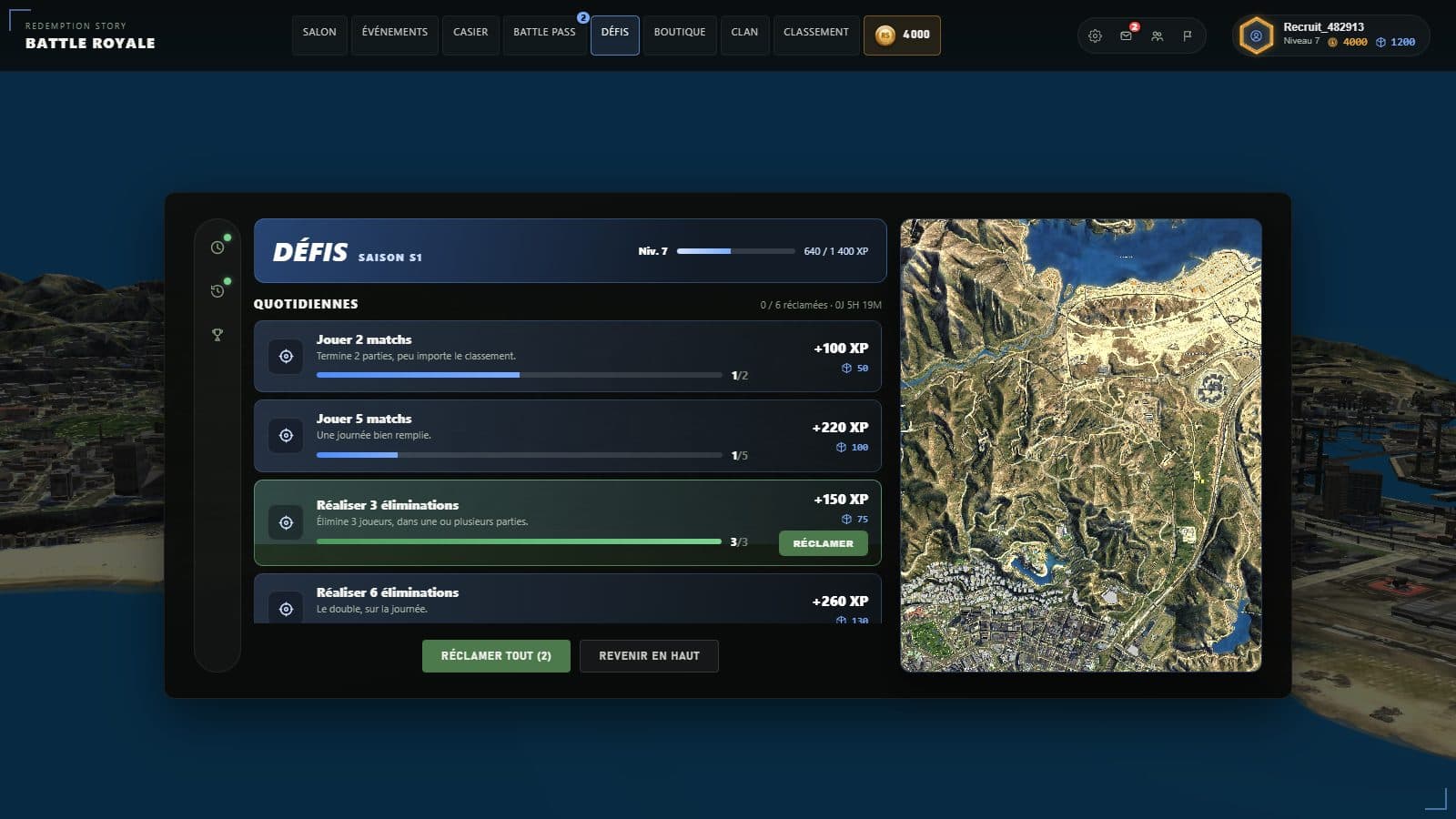1456x819 pixels.
Task: Select the history icon in the challenges sidebar
Action: [217, 291]
